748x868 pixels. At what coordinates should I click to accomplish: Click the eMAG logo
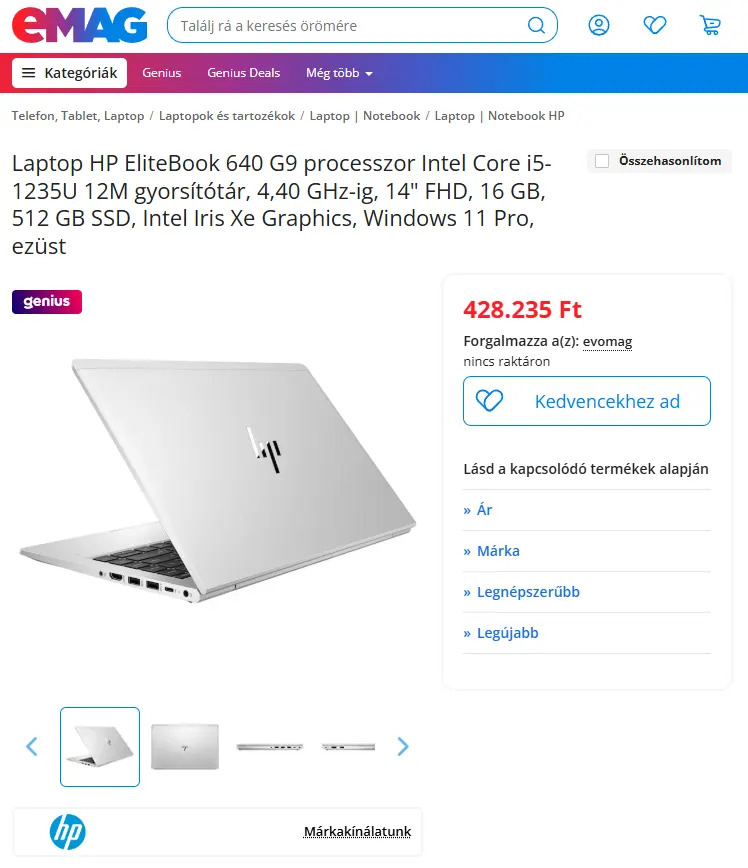pos(80,25)
